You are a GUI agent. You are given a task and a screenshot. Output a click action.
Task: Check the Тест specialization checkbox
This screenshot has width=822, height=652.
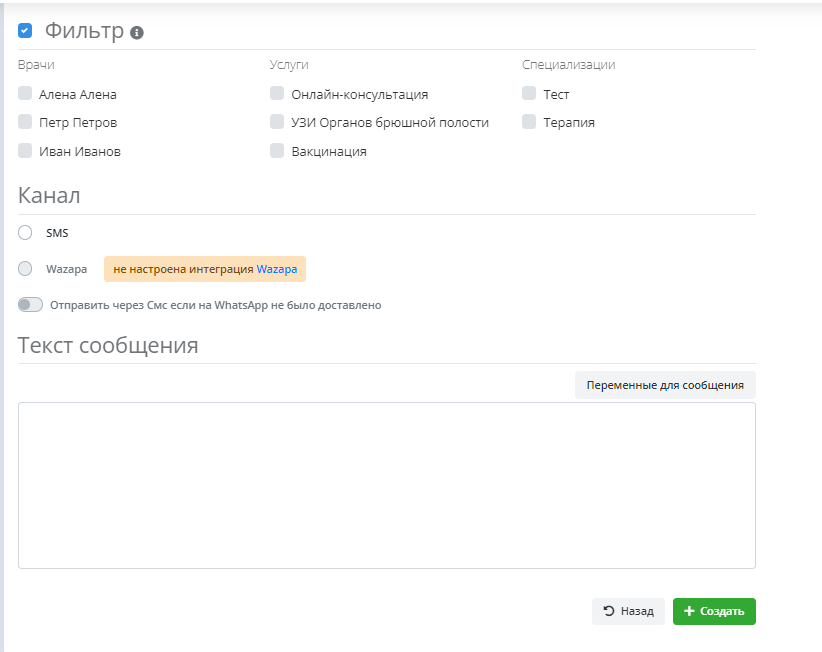click(529, 94)
